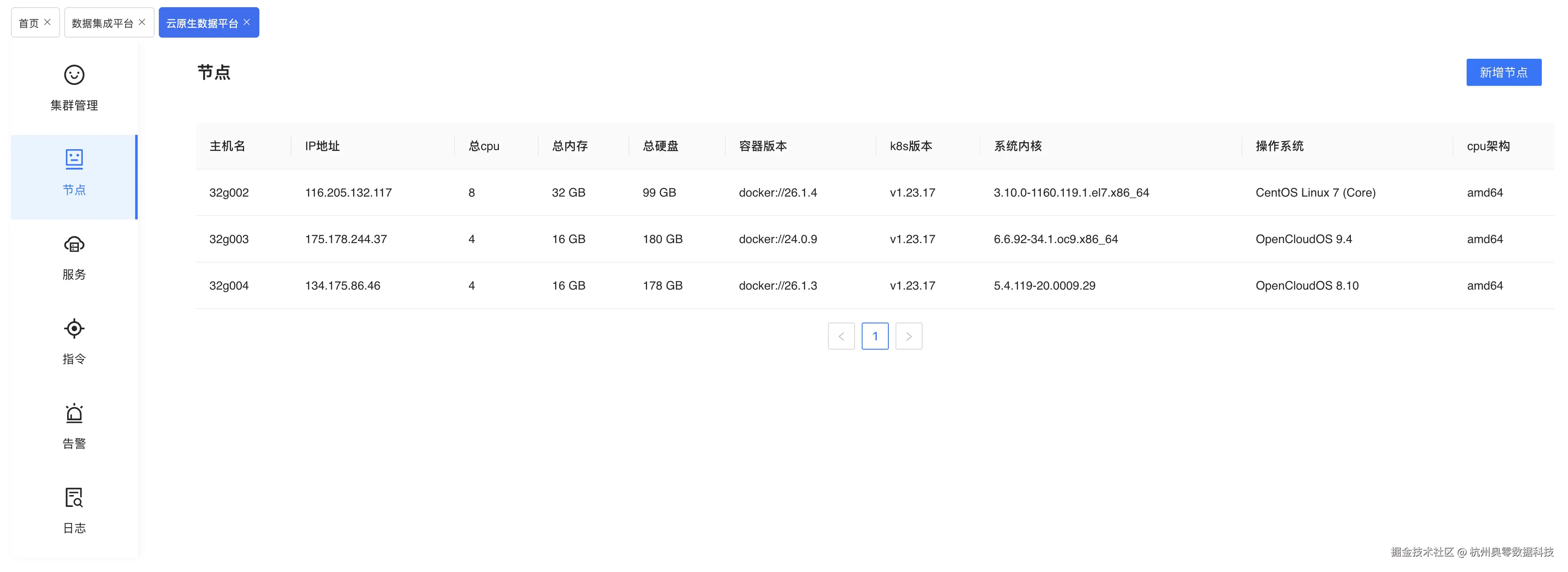1568x572 pixels.
Task: Open the 指令 crosshair icon
Action: click(73, 328)
